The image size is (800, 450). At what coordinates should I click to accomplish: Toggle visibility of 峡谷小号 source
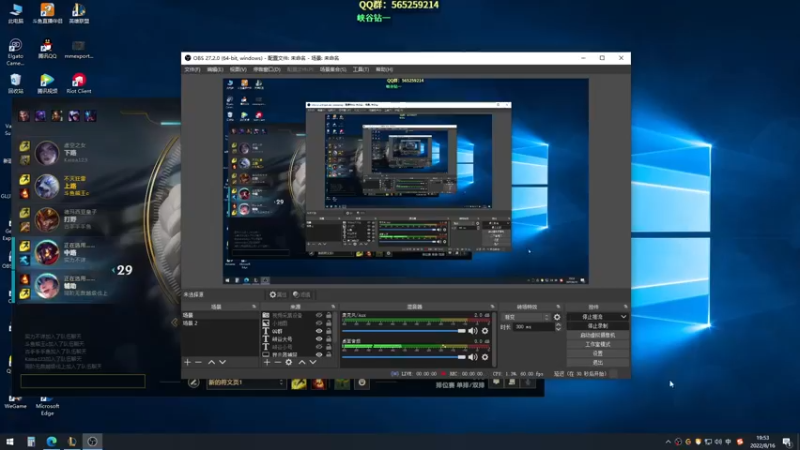(x=319, y=346)
